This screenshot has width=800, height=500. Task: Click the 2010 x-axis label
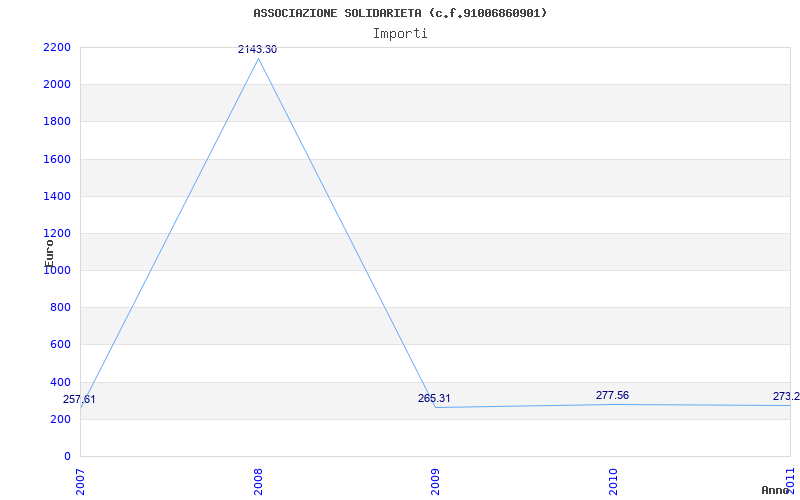pos(613,482)
